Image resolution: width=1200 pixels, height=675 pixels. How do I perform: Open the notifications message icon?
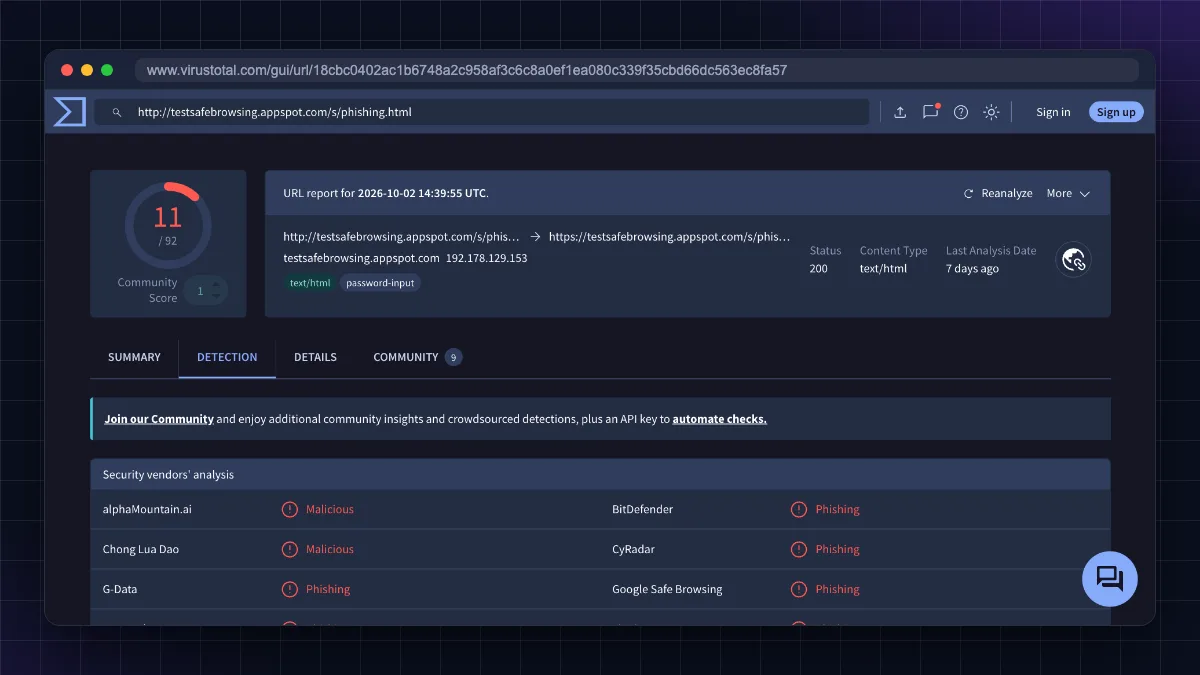931,111
